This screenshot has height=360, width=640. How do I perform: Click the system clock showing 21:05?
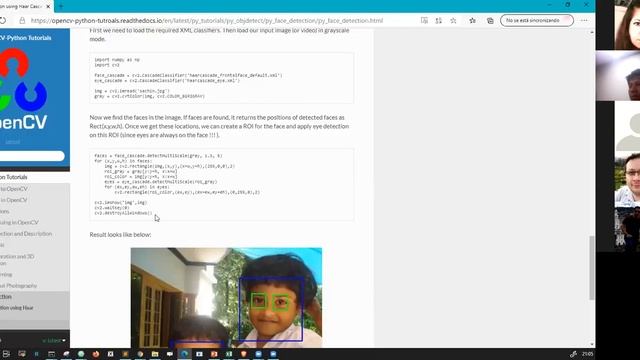588,354
